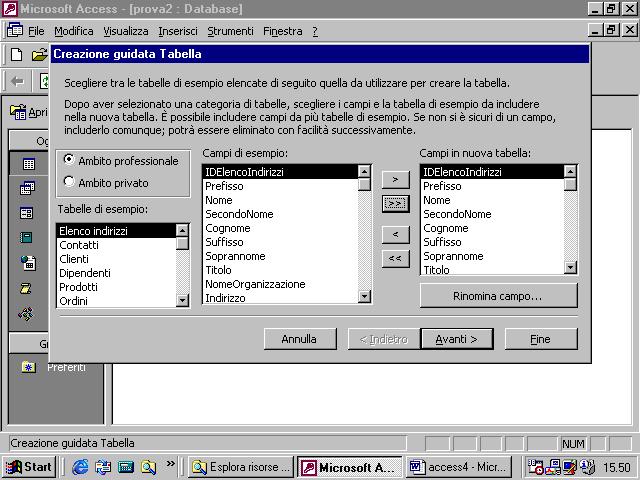Select the Ambito privato radio button
This screenshot has width=640, height=480.
[x=69, y=181]
